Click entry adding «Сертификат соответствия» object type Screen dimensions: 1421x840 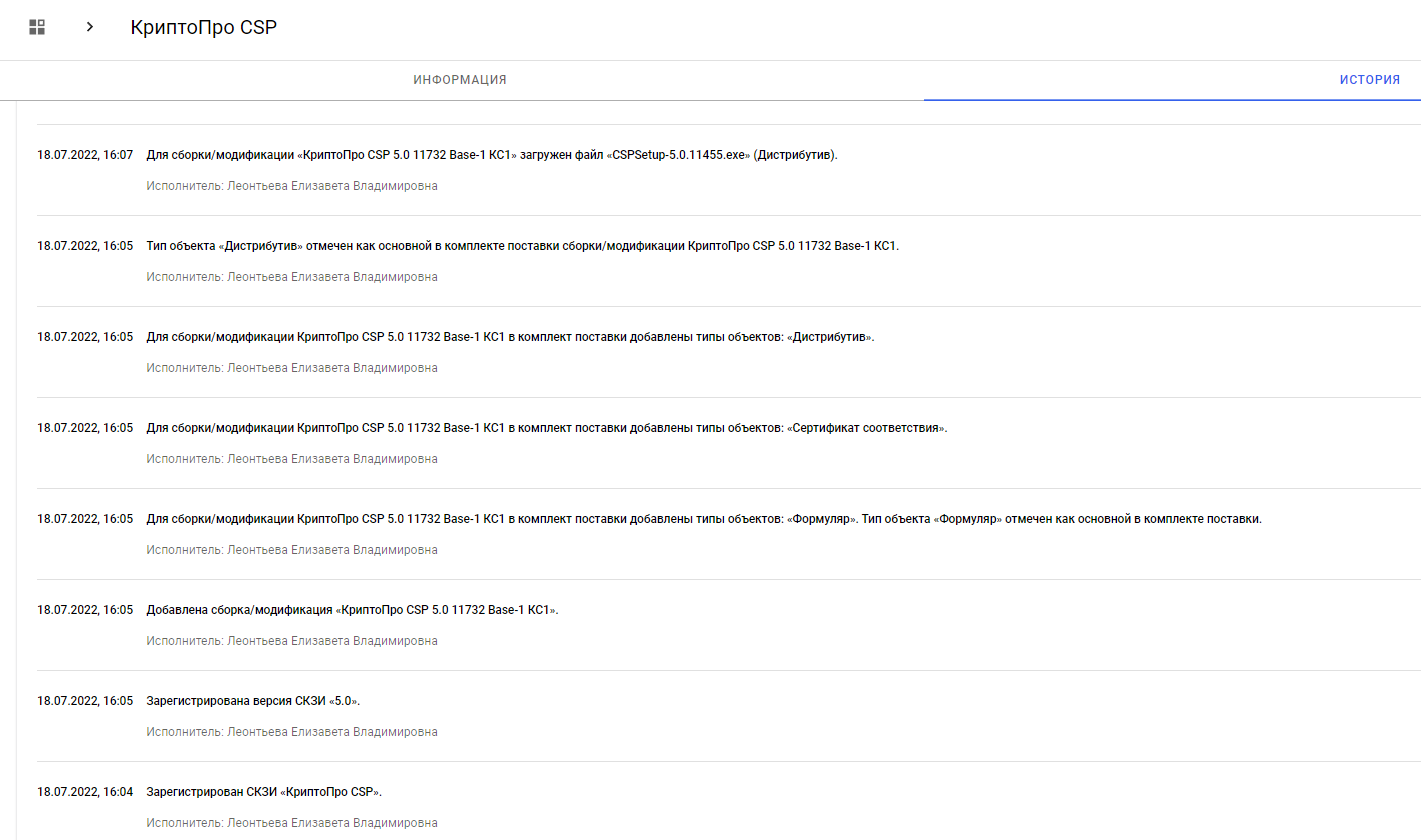[x=546, y=428]
